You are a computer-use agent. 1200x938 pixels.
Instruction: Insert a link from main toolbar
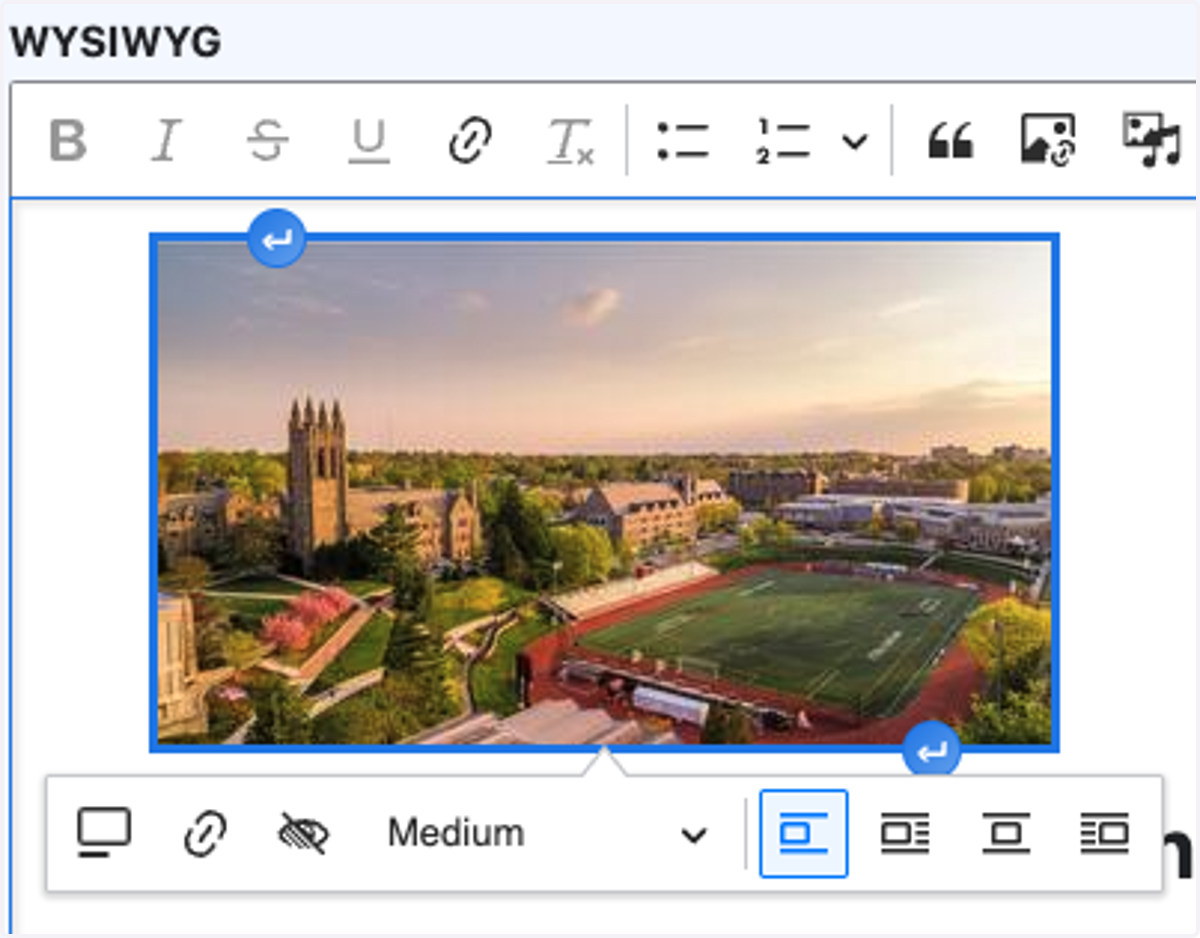coord(469,141)
